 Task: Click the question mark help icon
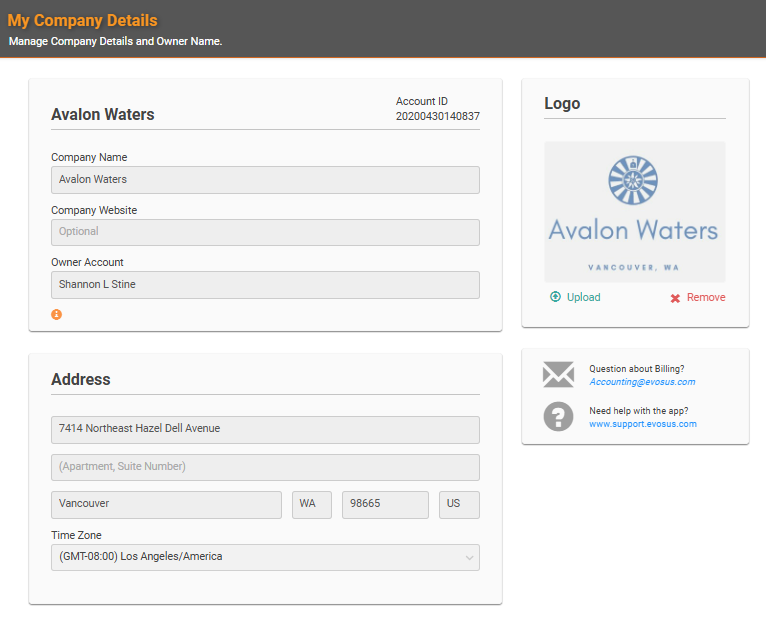tap(558, 417)
